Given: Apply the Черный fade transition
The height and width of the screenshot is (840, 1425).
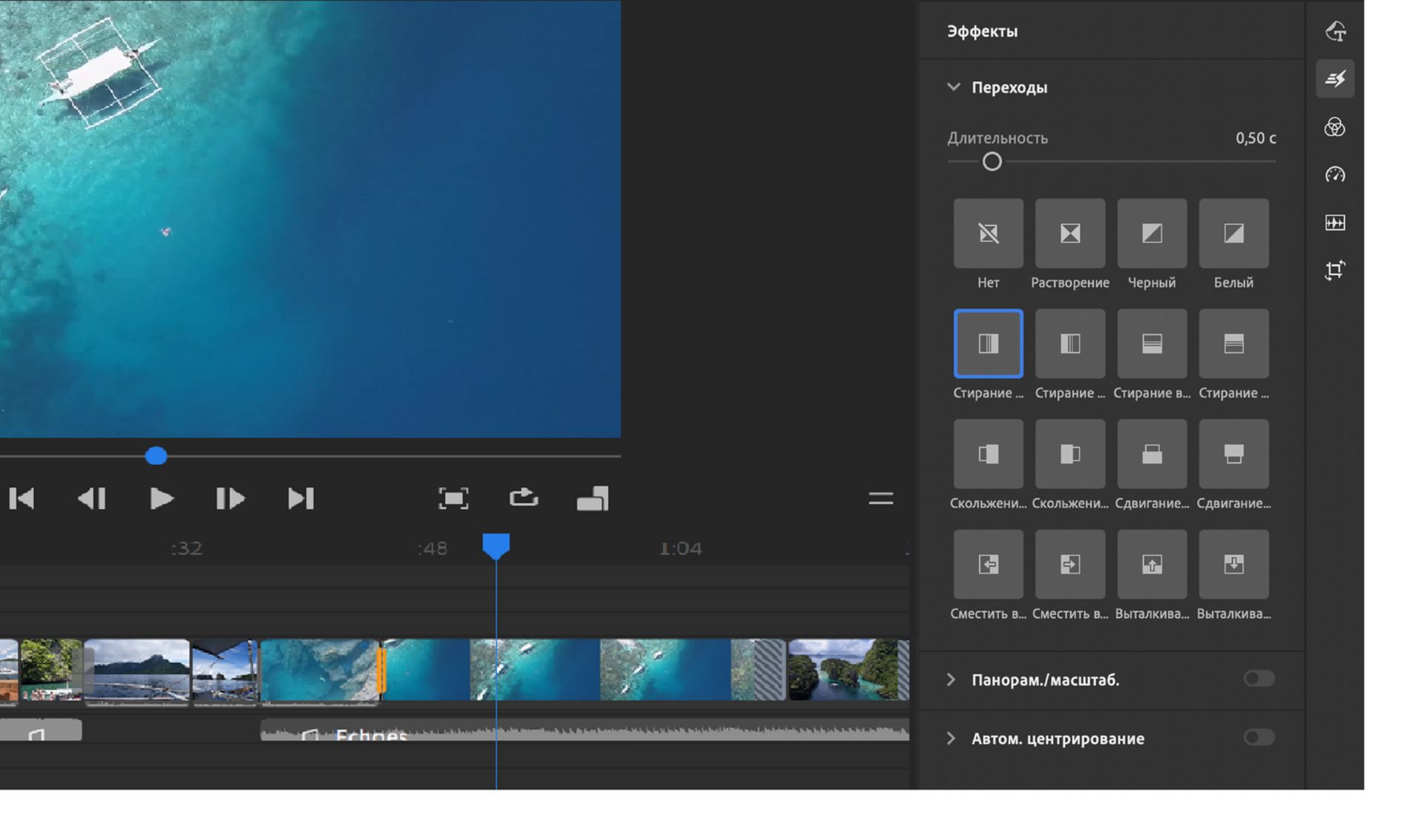Looking at the screenshot, I should pos(1151,234).
